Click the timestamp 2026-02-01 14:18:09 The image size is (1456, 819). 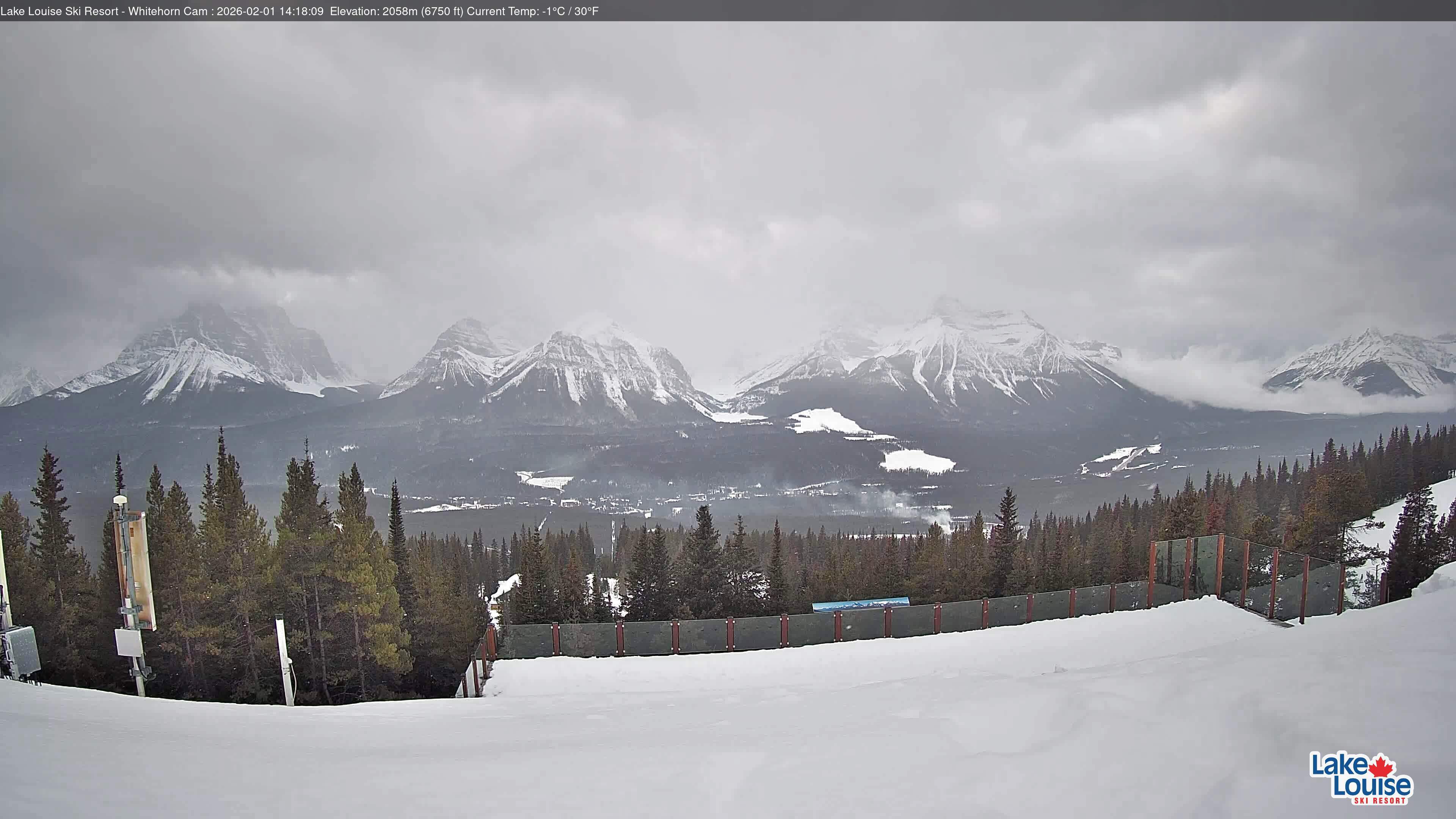(x=270, y=11)
